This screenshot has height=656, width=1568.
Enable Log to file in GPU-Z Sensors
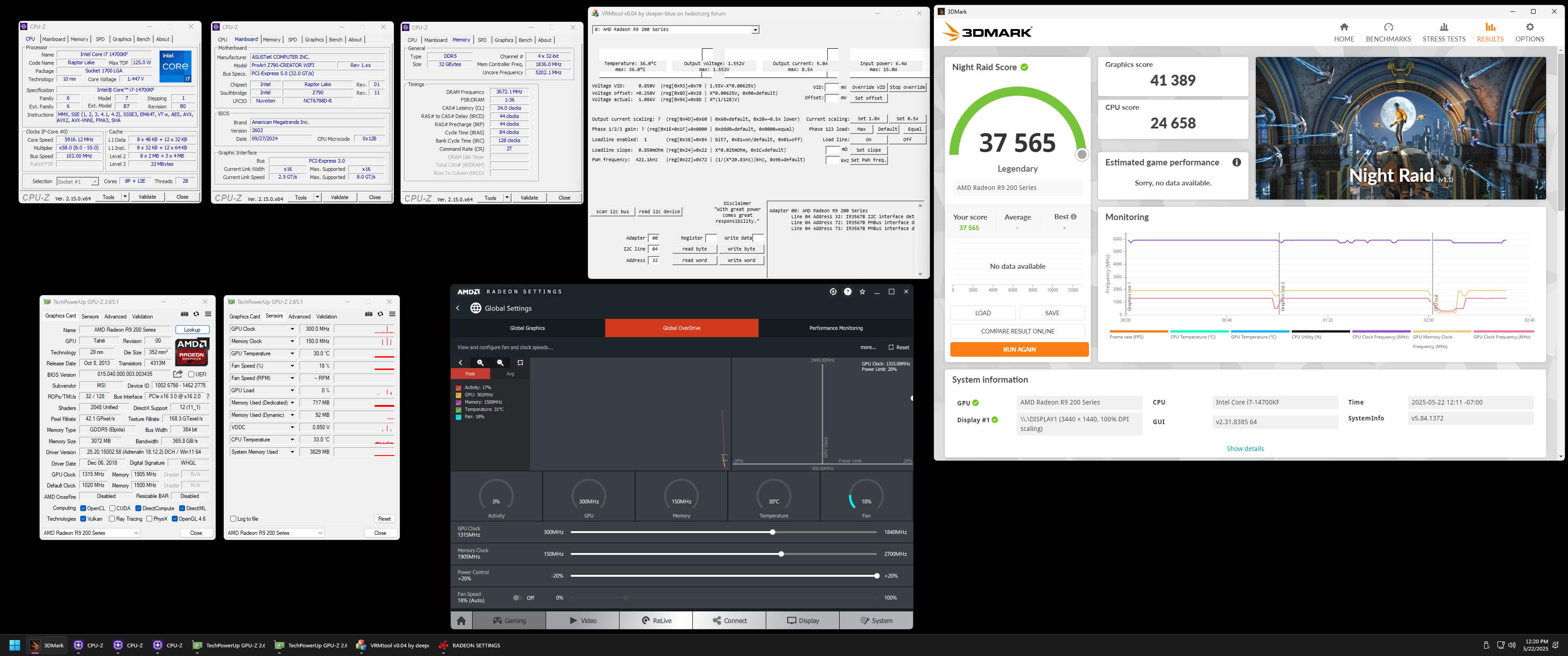(233, 519)
